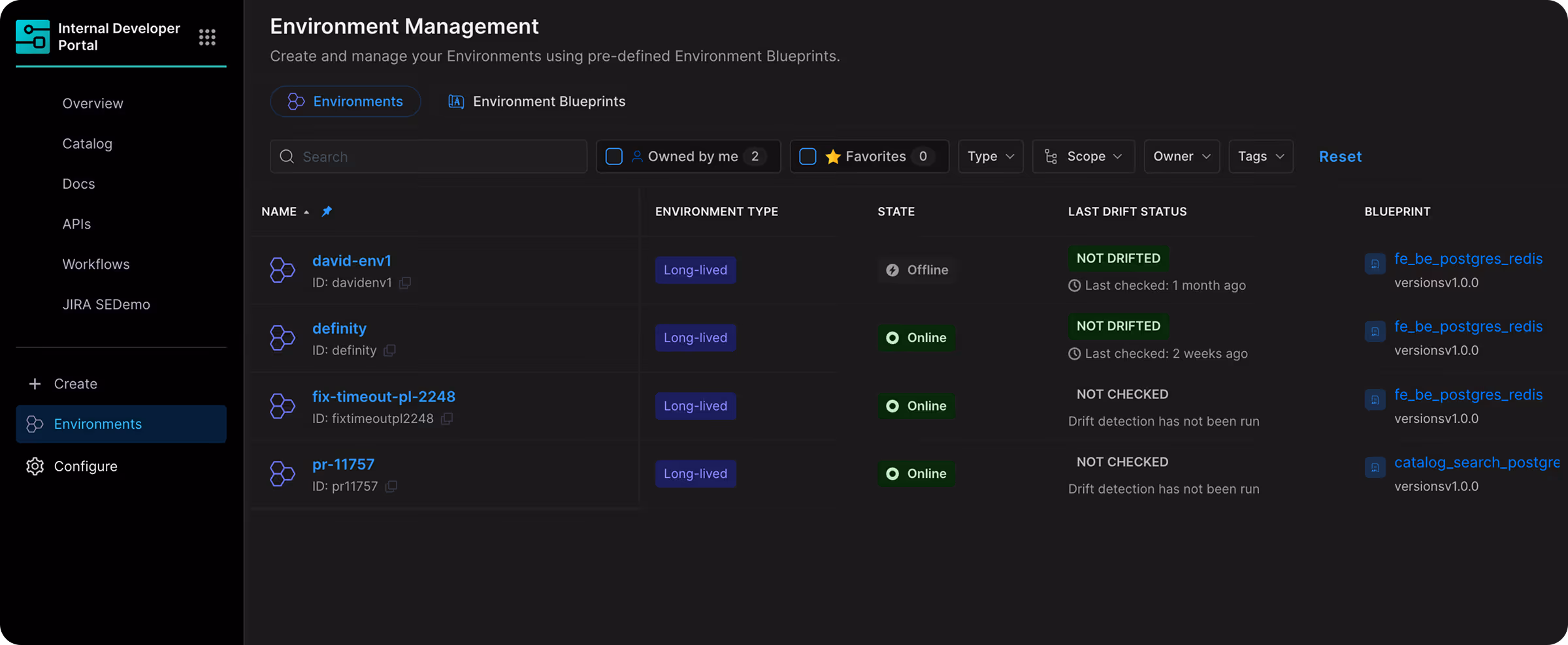1568x645 pixels.
Task: Go to Workflows in sidebar
Action: point(96,264)
